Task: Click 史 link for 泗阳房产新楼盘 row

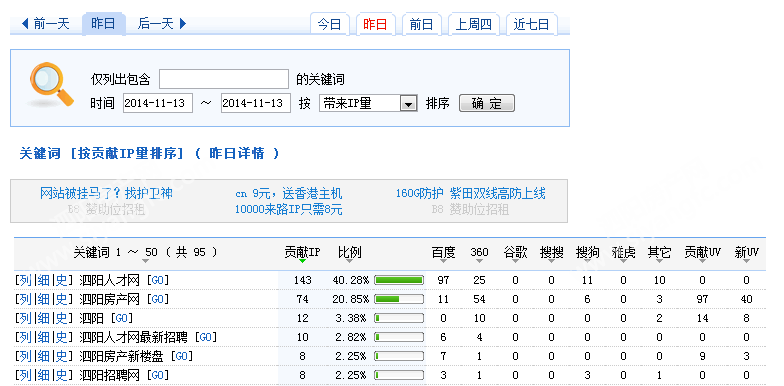Action: coord(61,356)
